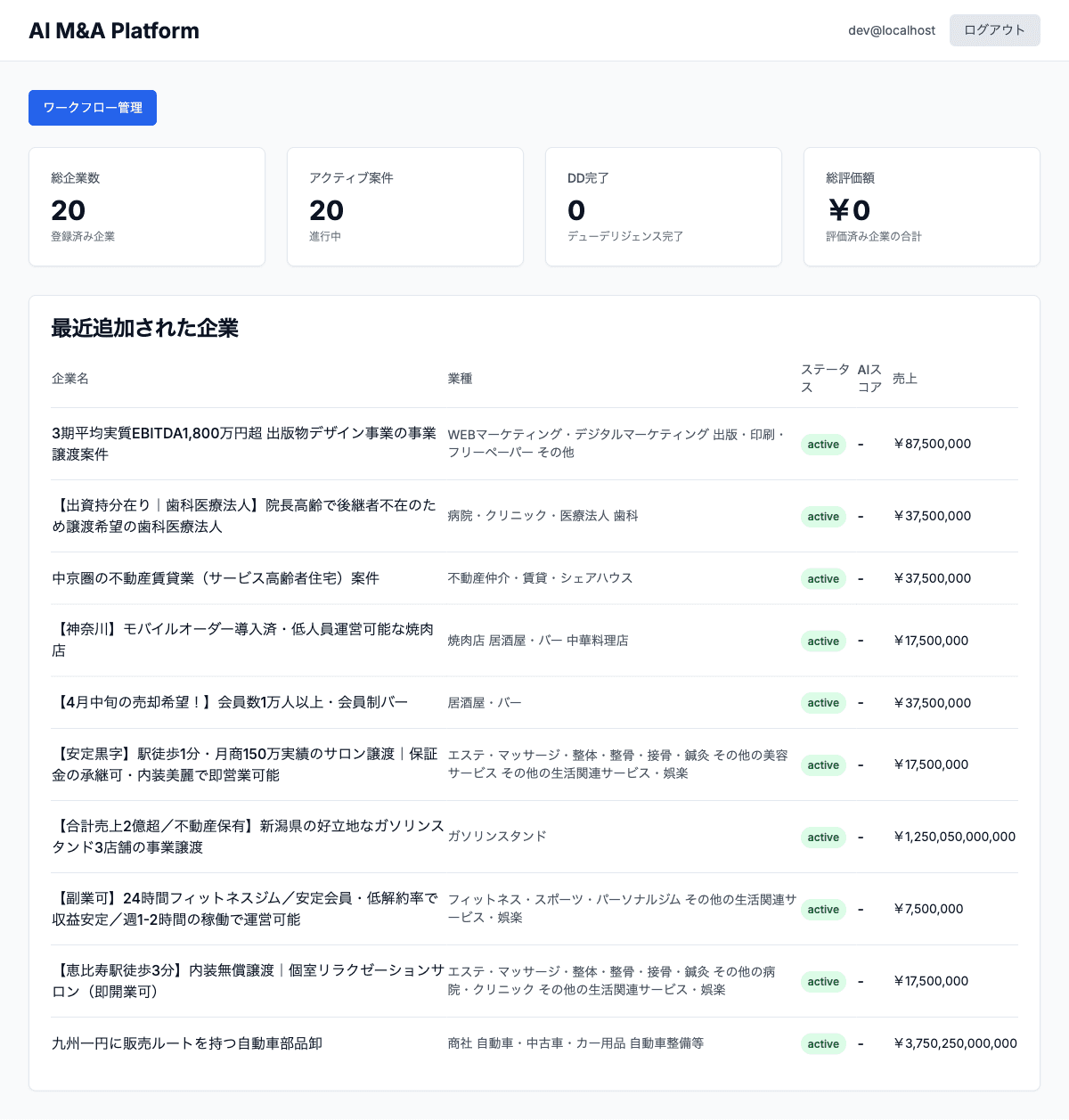1069x1120 pixels.
Task: Click the AI M&A Platform logo
Action: [x=114, y=30]
